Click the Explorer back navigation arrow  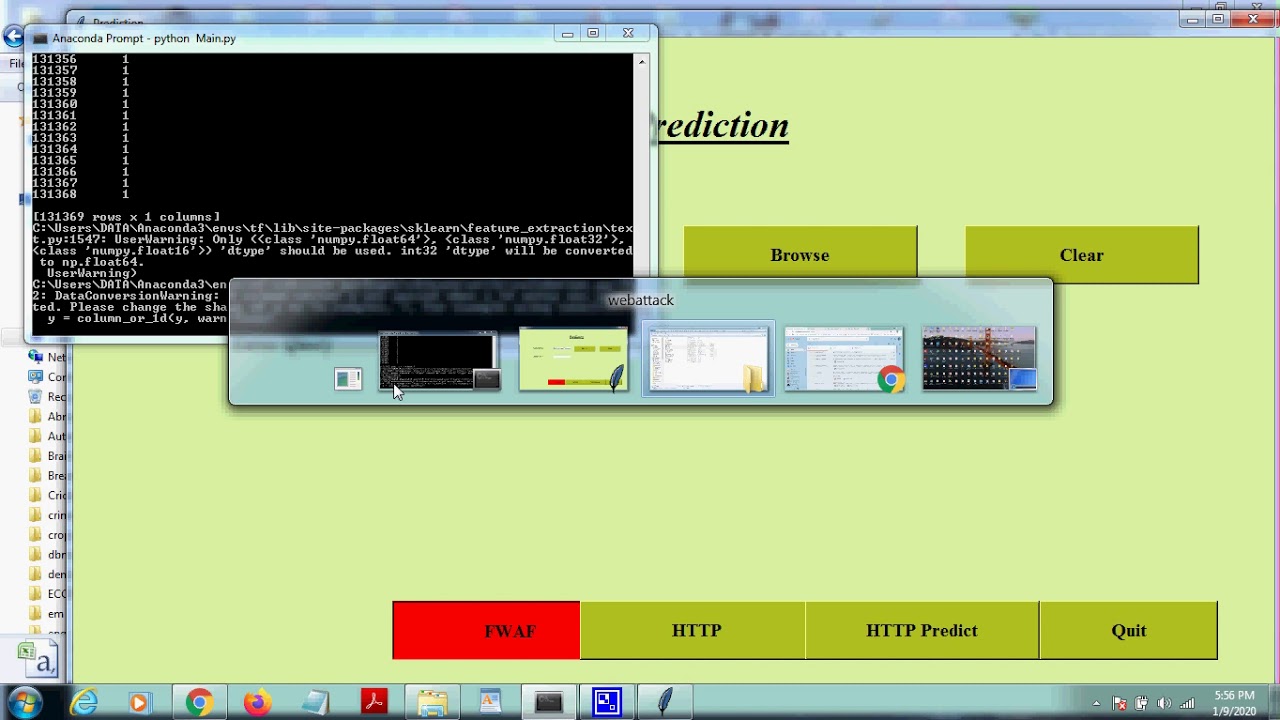[x=13, y=37]
